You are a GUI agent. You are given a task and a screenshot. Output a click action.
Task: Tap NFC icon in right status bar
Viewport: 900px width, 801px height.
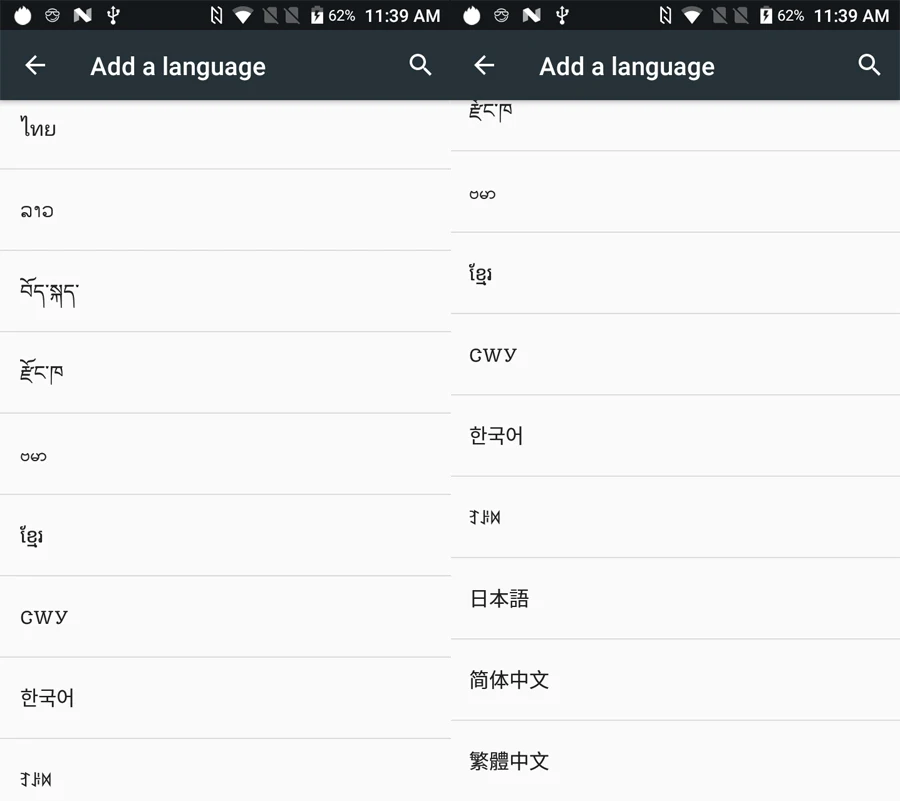[x=665, y=15]
